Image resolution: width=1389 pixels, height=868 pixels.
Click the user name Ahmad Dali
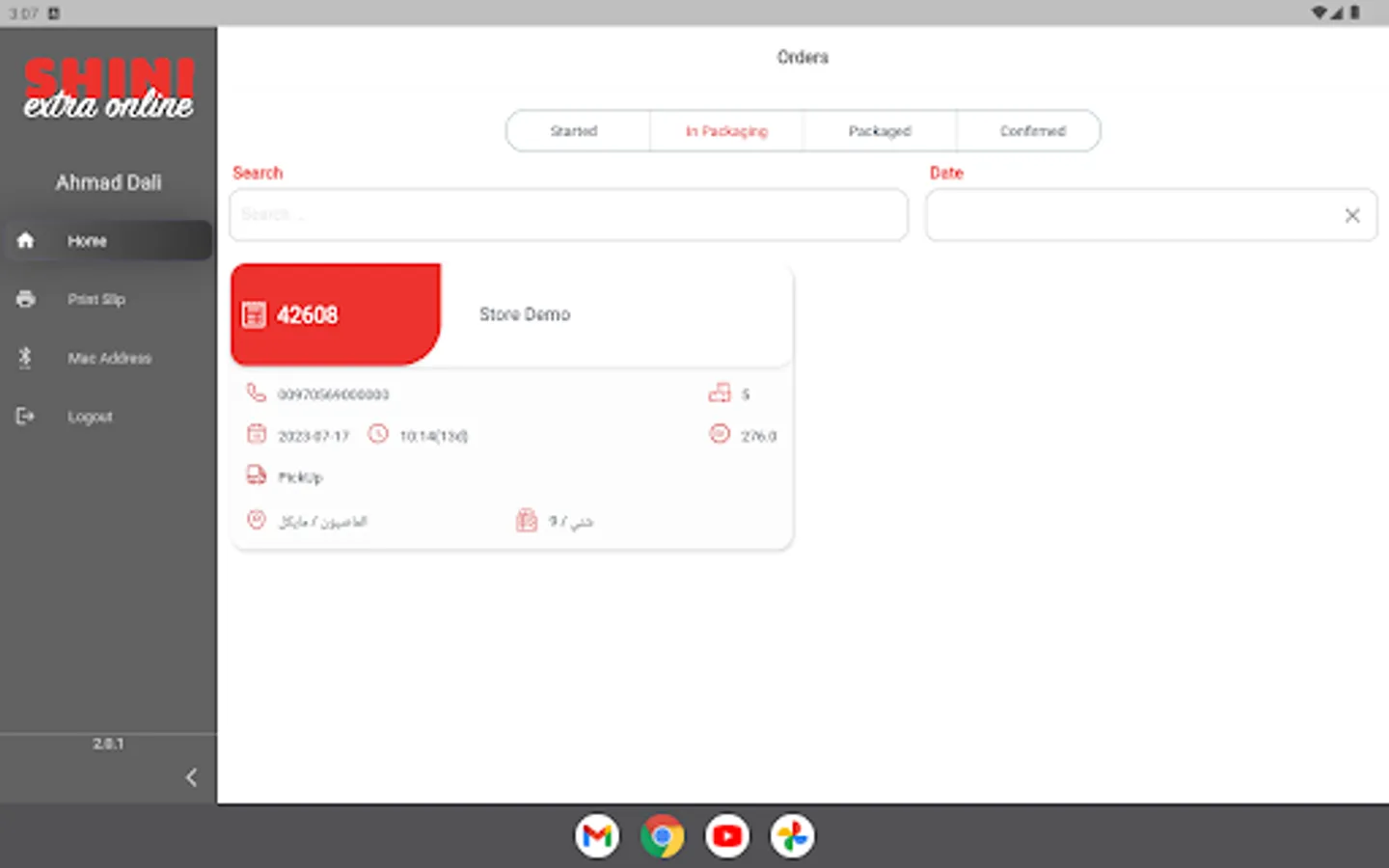coord(108,182)
